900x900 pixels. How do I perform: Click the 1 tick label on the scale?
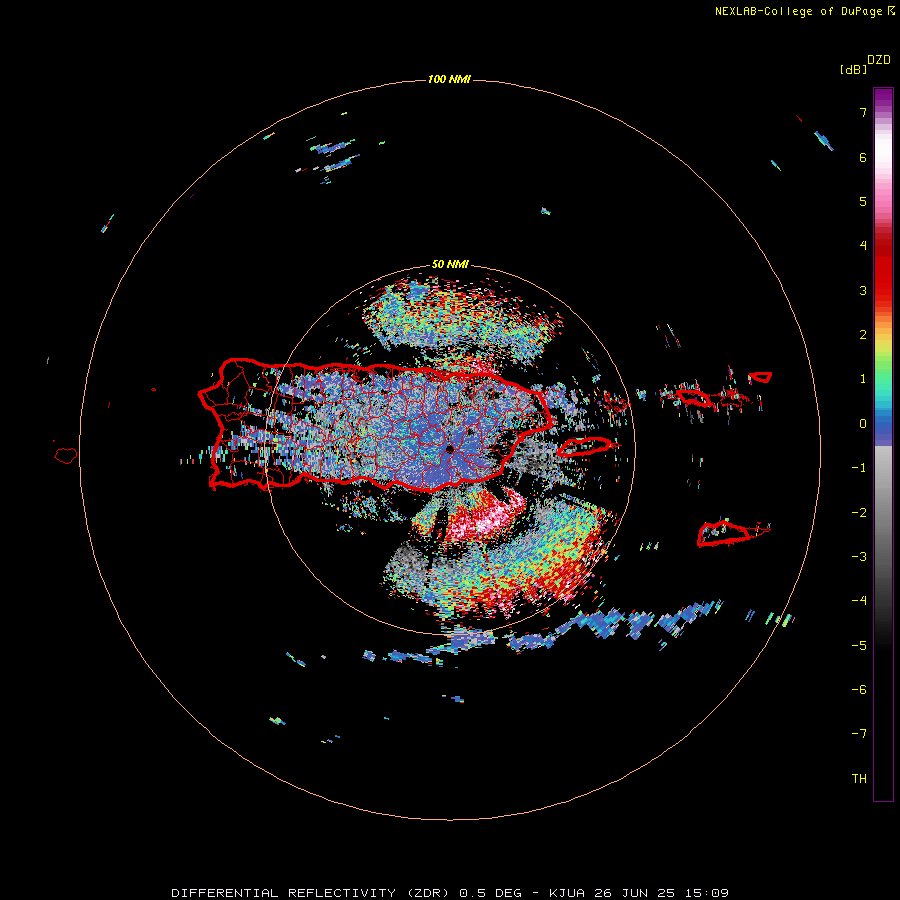point(863,379)
